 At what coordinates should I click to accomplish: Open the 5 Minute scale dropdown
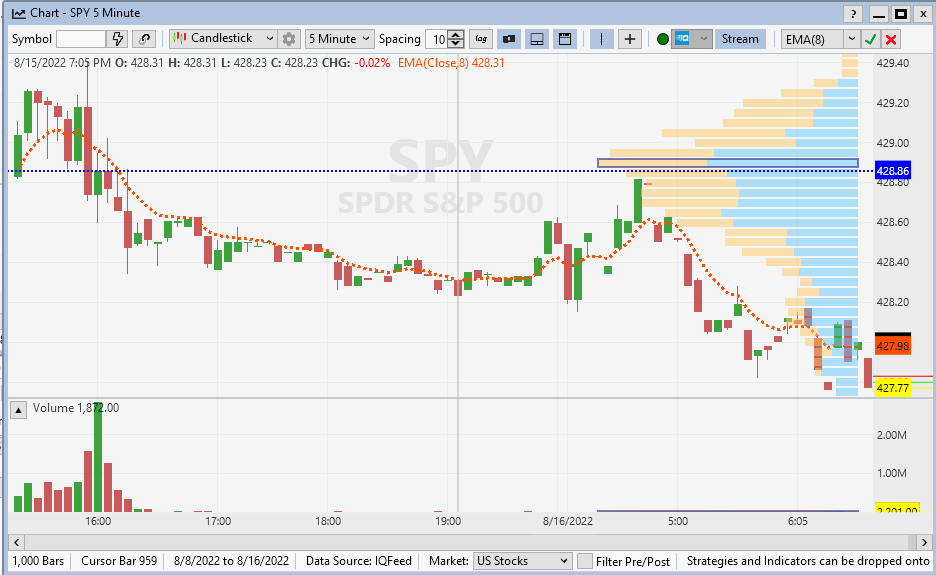pos(340,39)
